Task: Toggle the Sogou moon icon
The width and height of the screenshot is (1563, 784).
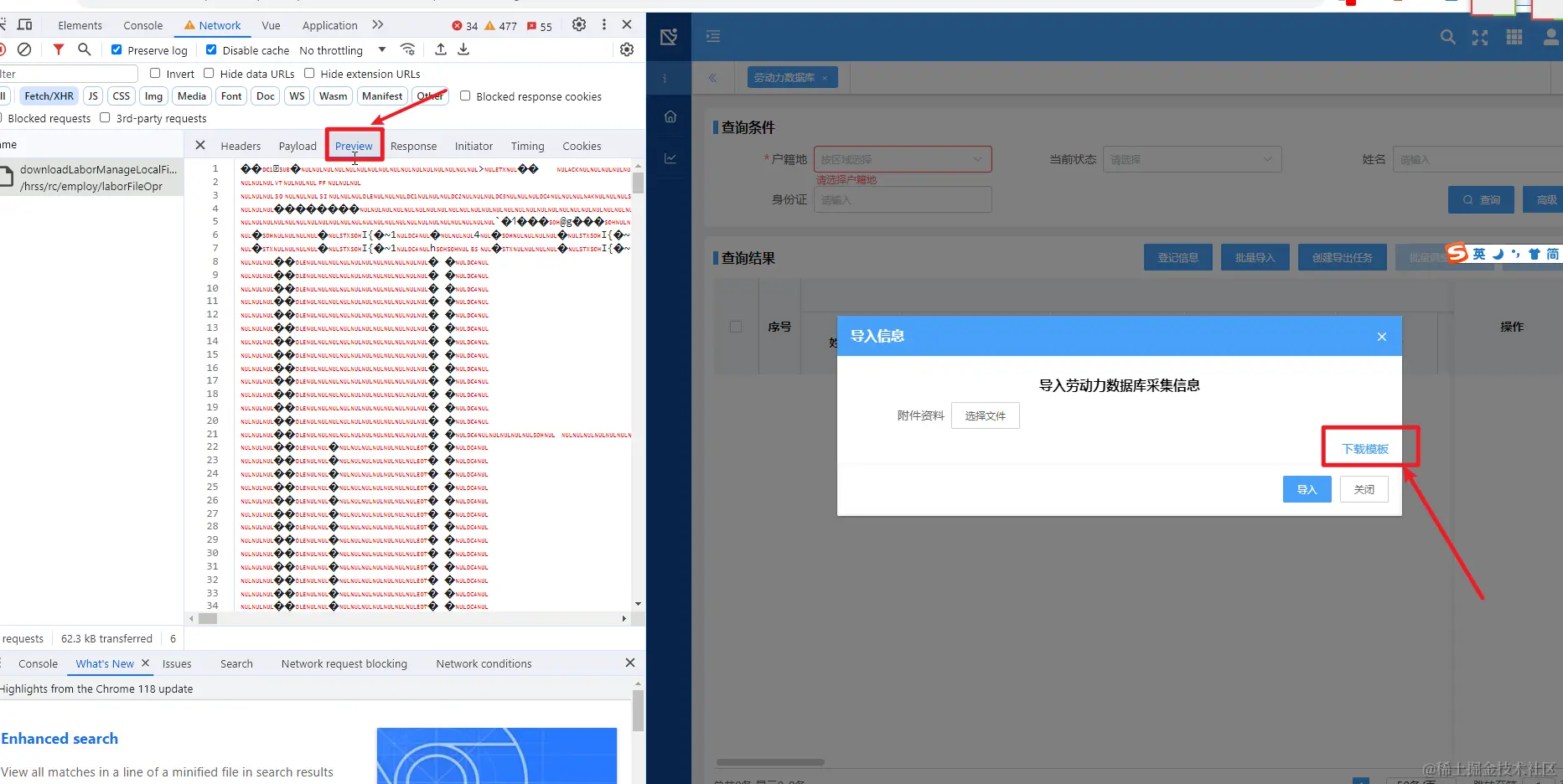Action: (1498, 254)
